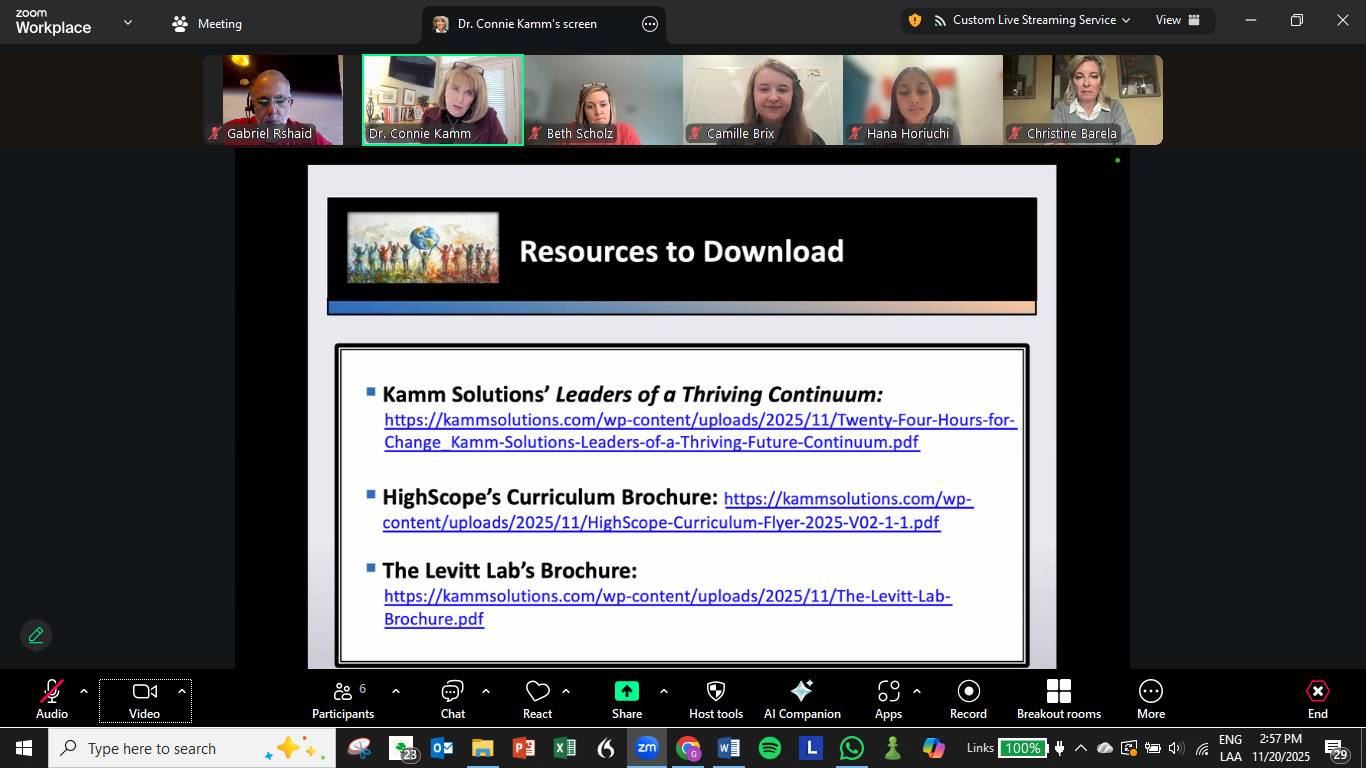Start recording with the Record button
The image size is (1366, 768).
click(967, 699)
